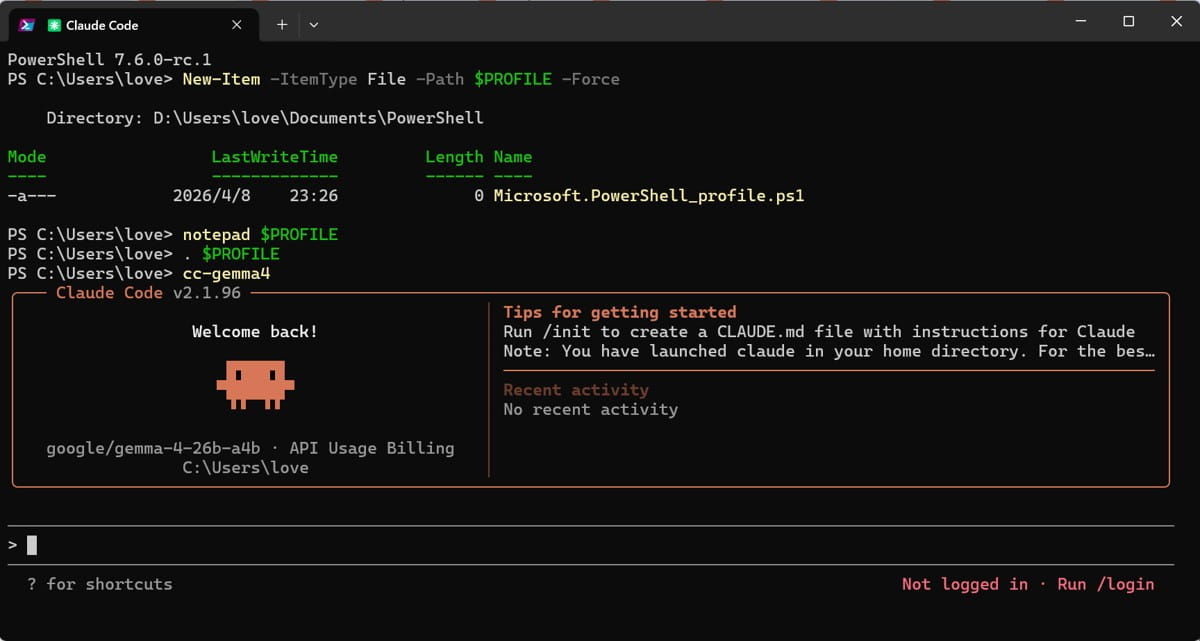Close the terminal window
The width and height of the screenshot is (1200, 641).
pos(1175,21)
